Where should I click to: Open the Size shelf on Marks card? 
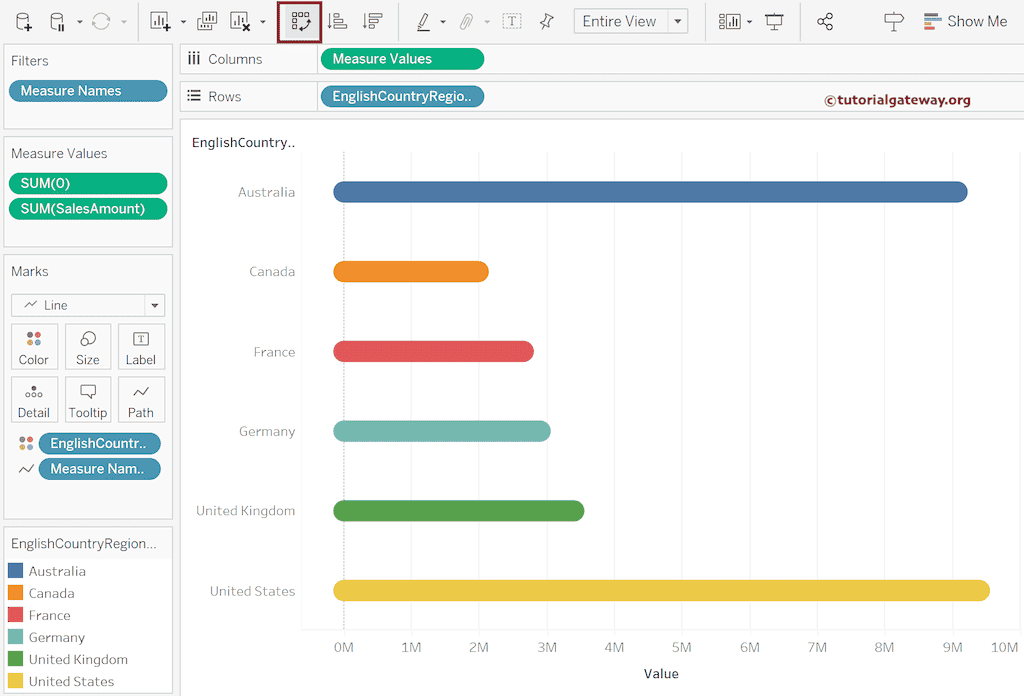(88, 347)
